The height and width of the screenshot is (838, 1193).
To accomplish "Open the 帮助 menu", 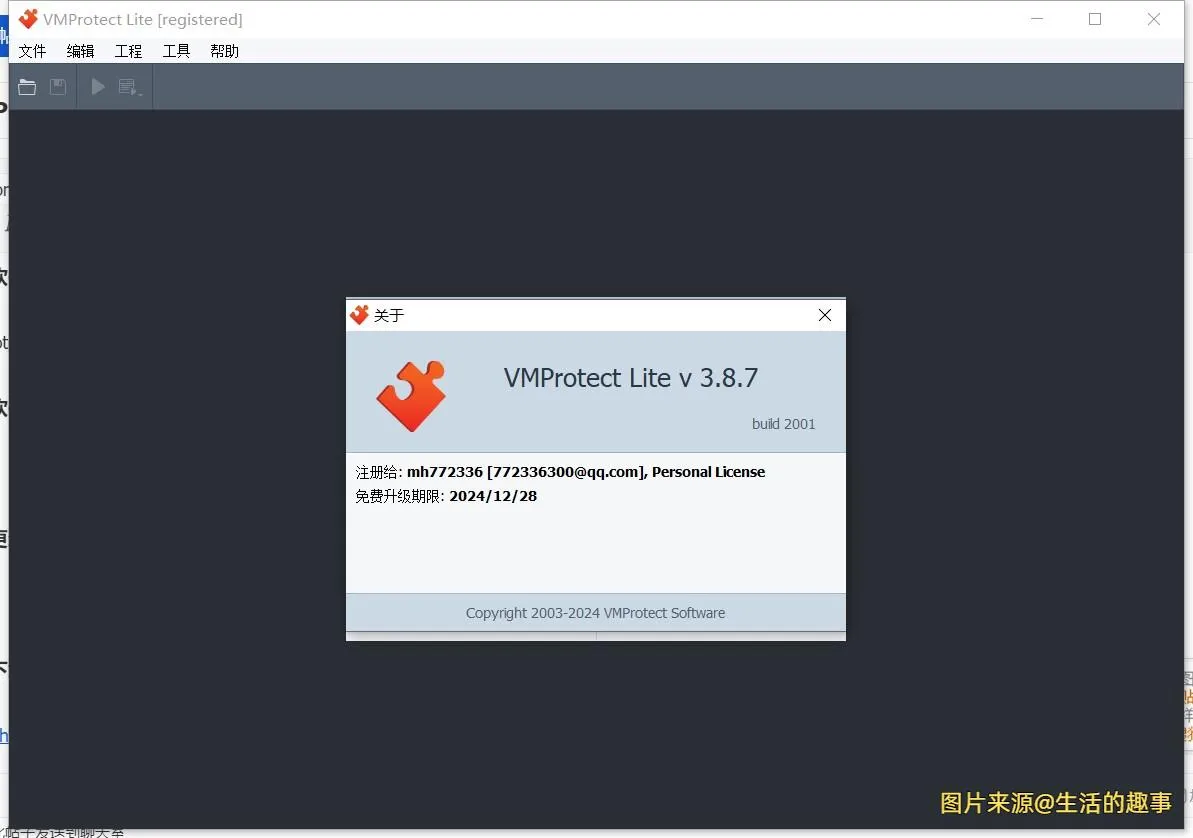I will click(x=224, y=51).
